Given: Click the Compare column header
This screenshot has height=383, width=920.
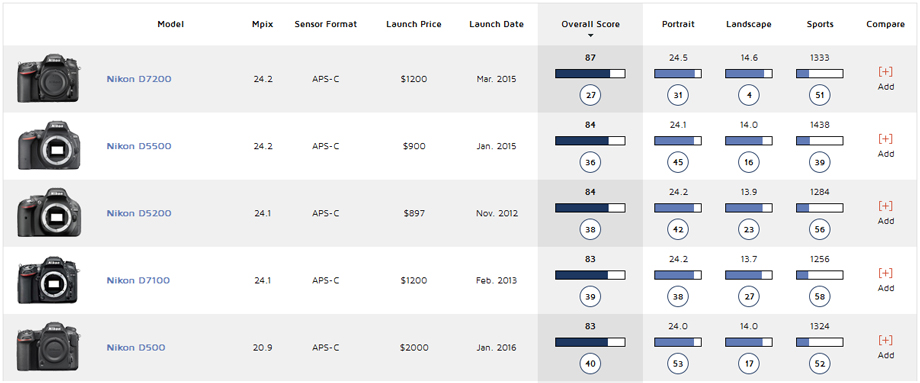Looking at the screenshot, I should click(x=885, y=24).
